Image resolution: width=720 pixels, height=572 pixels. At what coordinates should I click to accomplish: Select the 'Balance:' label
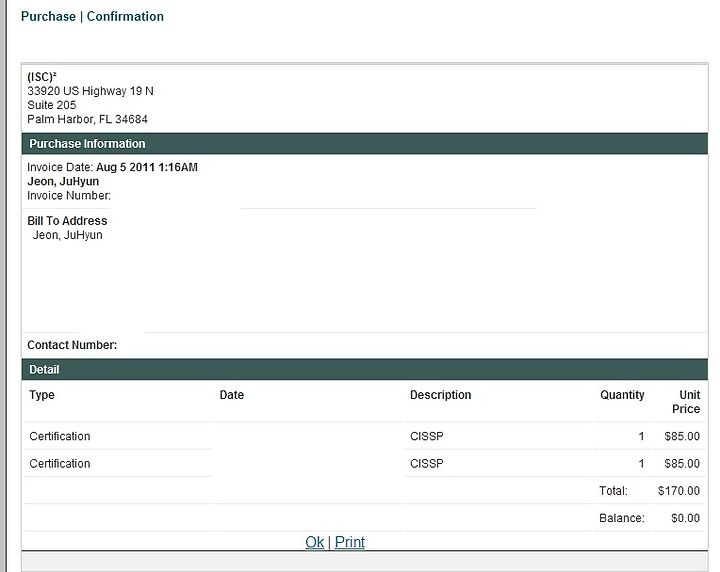coord(622,518)
